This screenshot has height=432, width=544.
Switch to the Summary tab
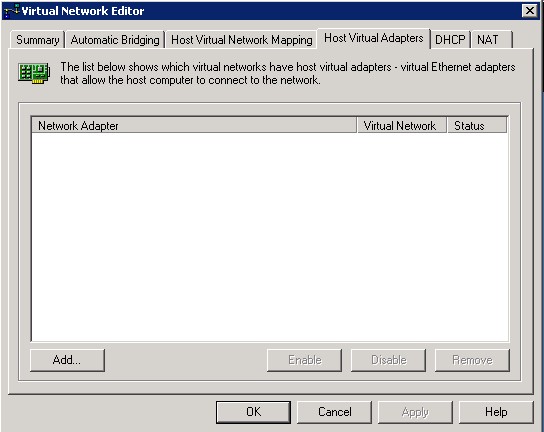(37, 40)
